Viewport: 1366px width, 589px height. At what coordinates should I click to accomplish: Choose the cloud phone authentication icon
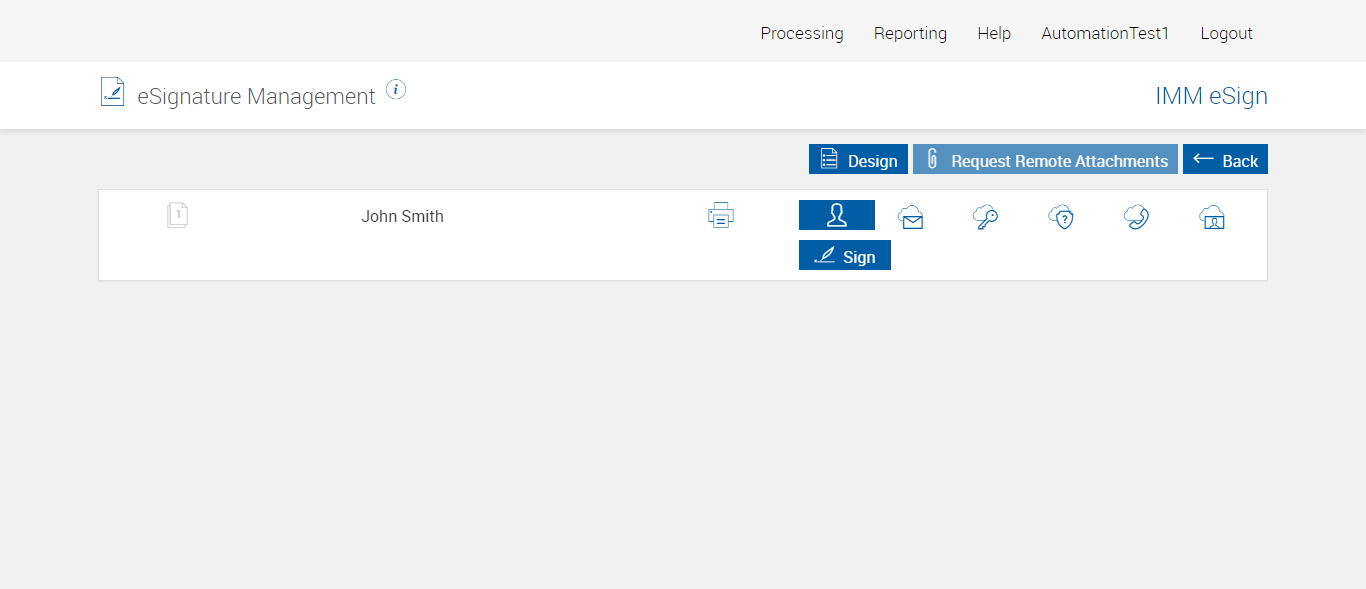pos(1136,217)
